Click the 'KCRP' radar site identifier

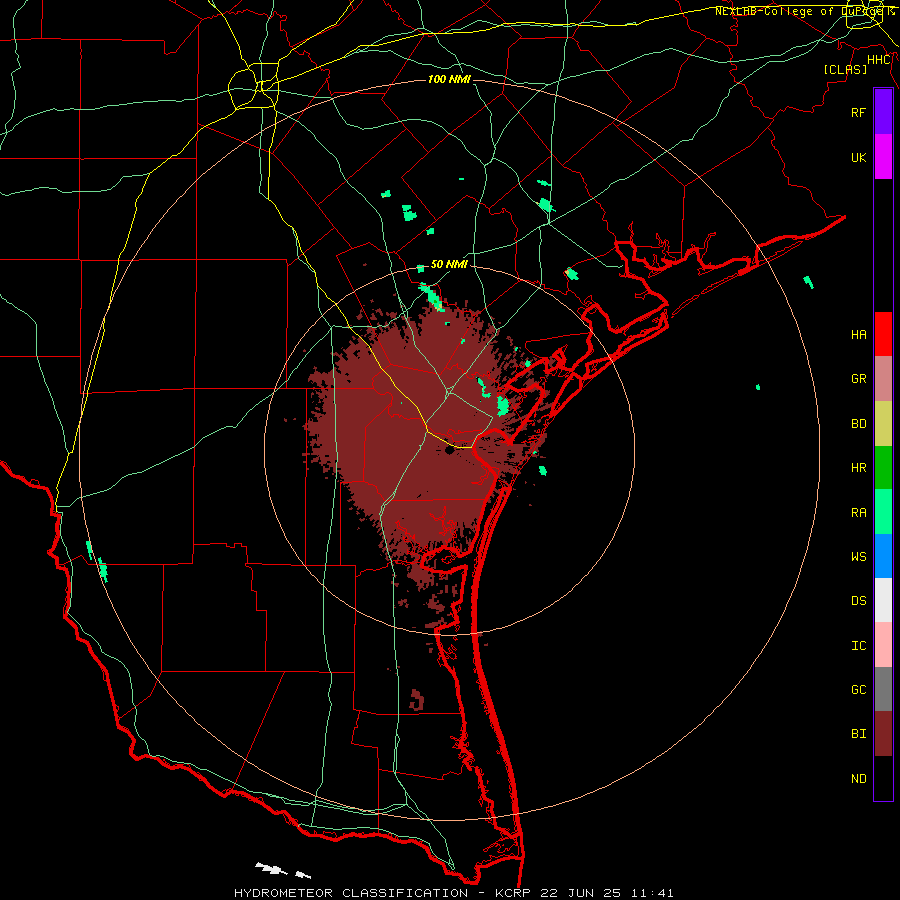point(511,893)
